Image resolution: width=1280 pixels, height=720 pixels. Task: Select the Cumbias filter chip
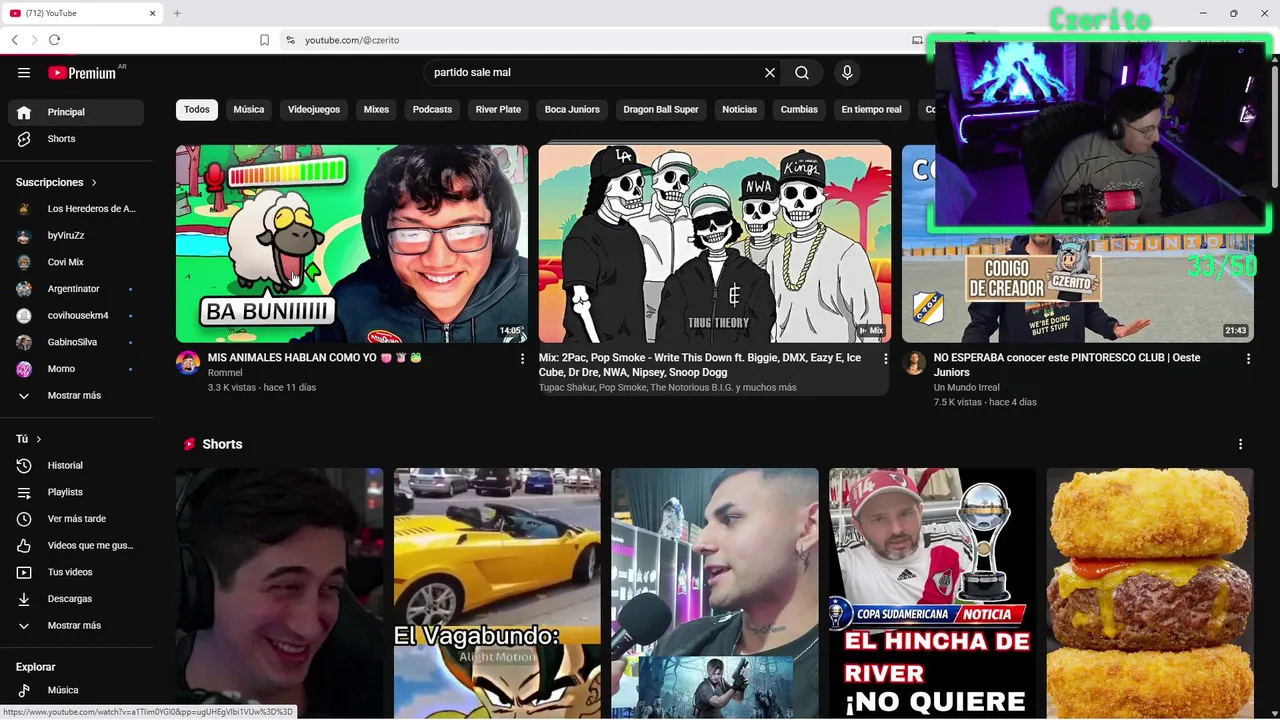coord(799,109)
